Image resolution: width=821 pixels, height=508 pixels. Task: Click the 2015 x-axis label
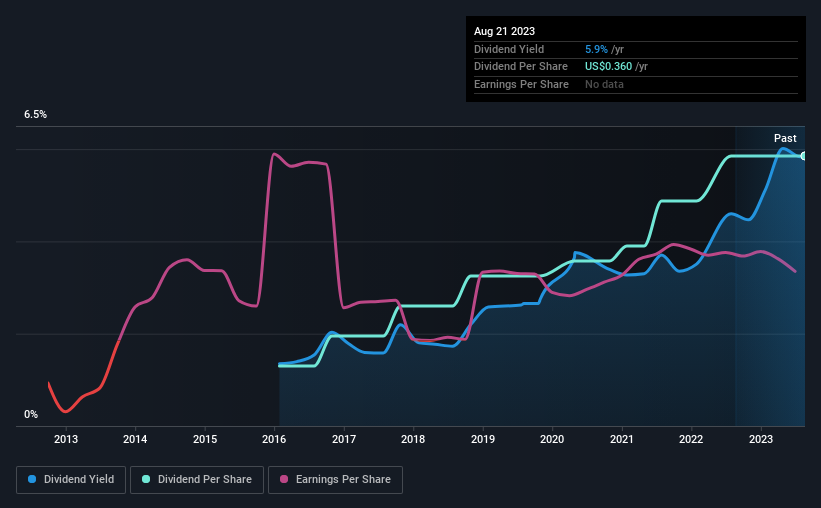[205, 439]
